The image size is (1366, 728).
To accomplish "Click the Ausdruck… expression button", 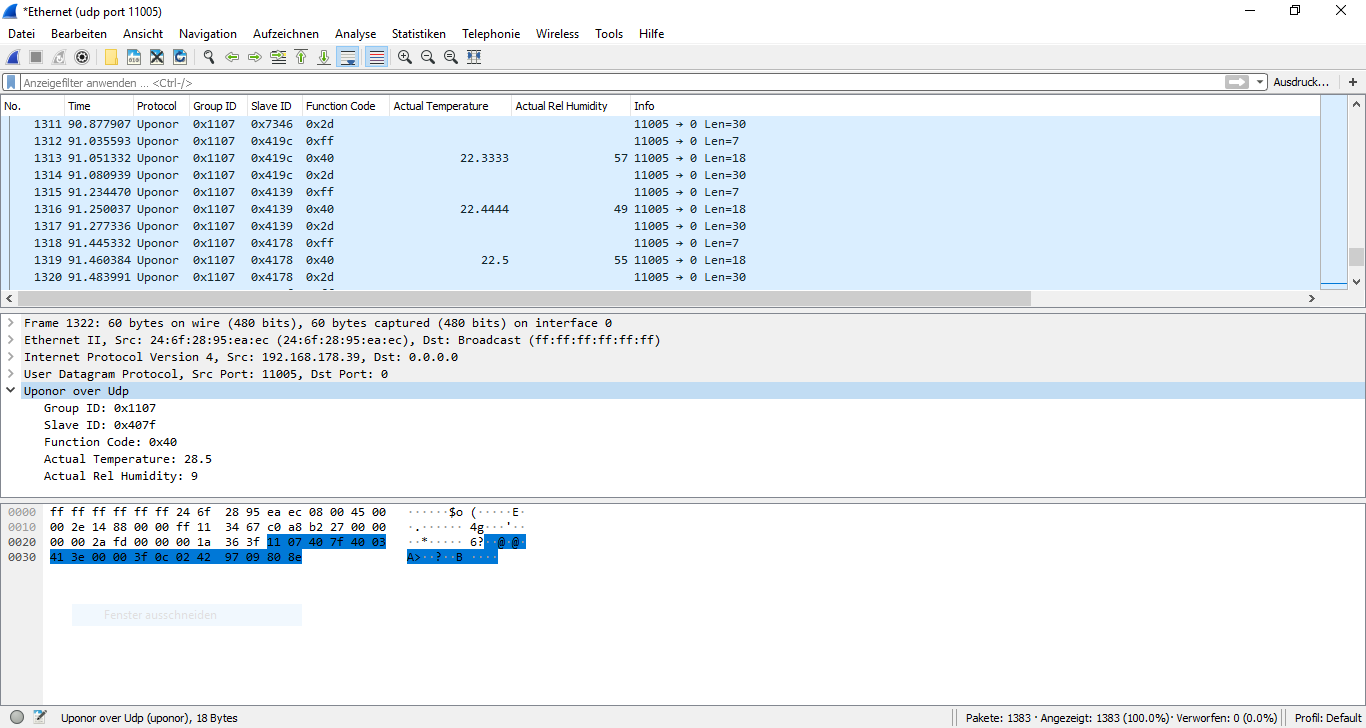I will [1301, 82].
